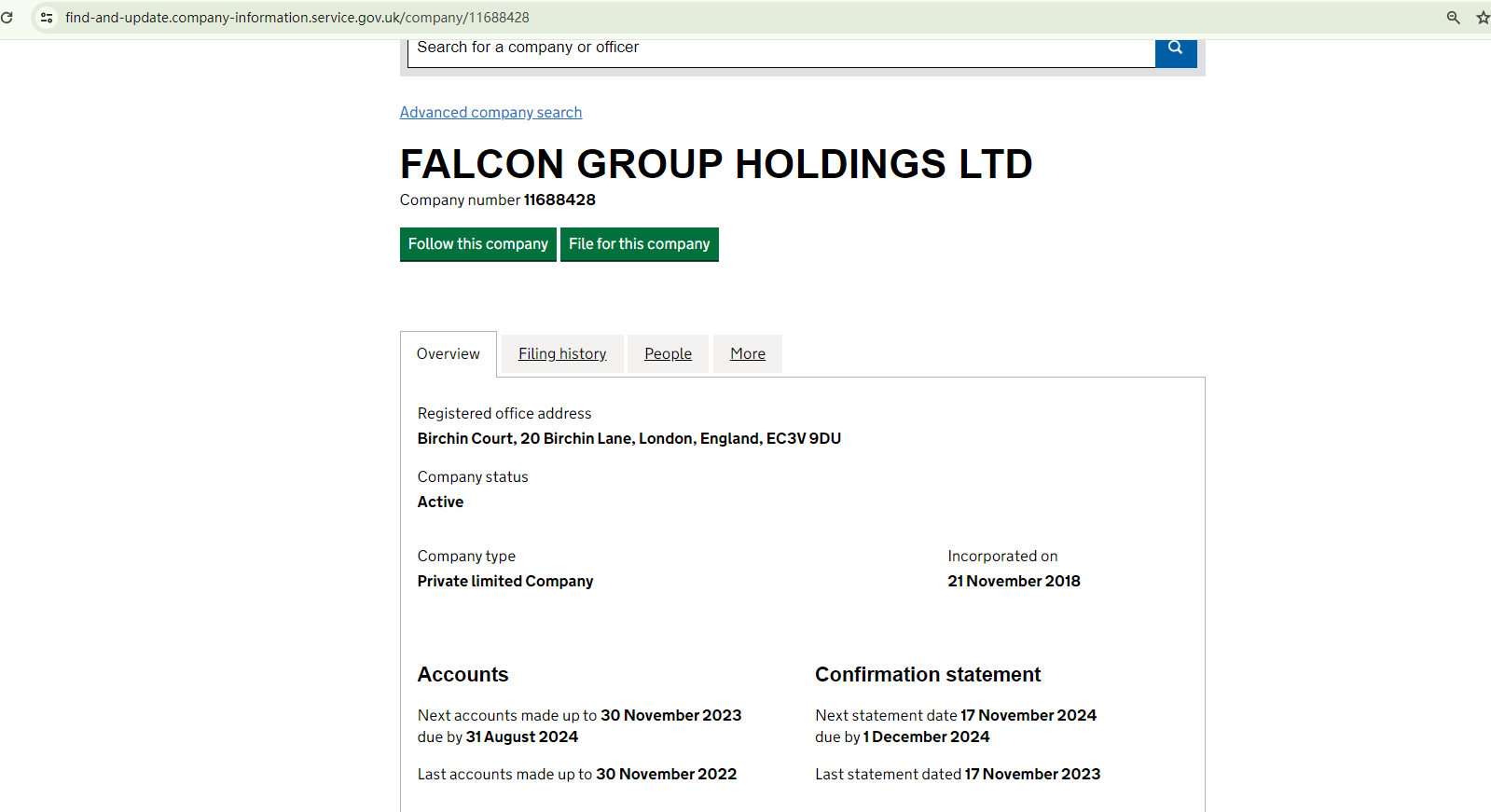Go to the More tab
1491x812 pixels.
coord(747,354)
